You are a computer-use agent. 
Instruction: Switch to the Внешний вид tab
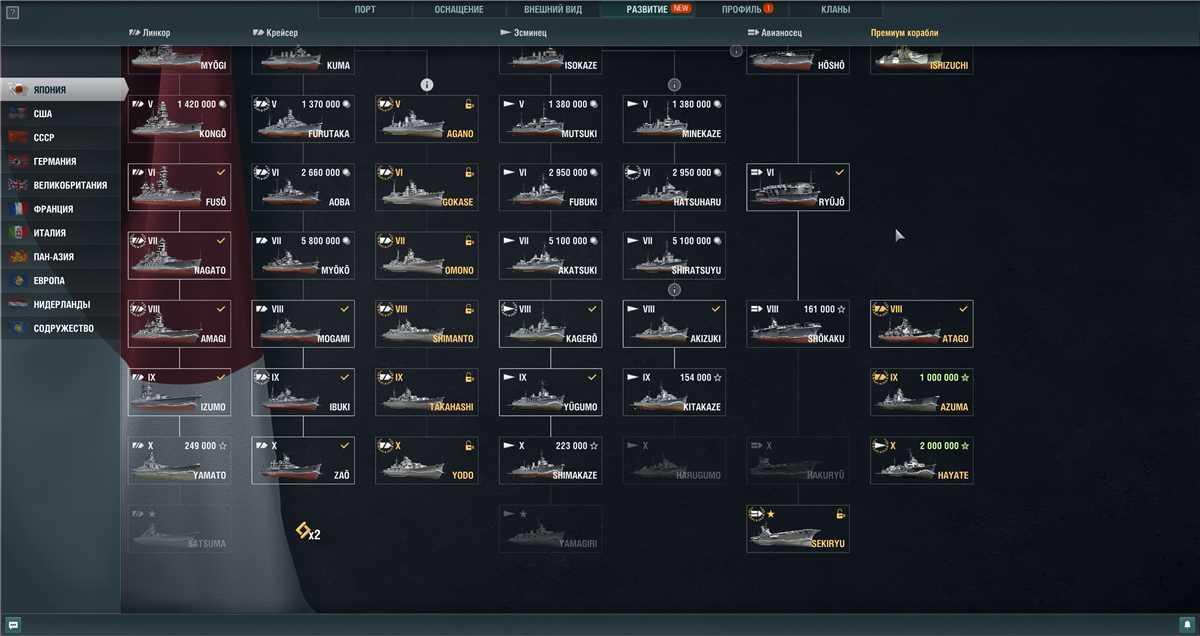pos(554,9)
